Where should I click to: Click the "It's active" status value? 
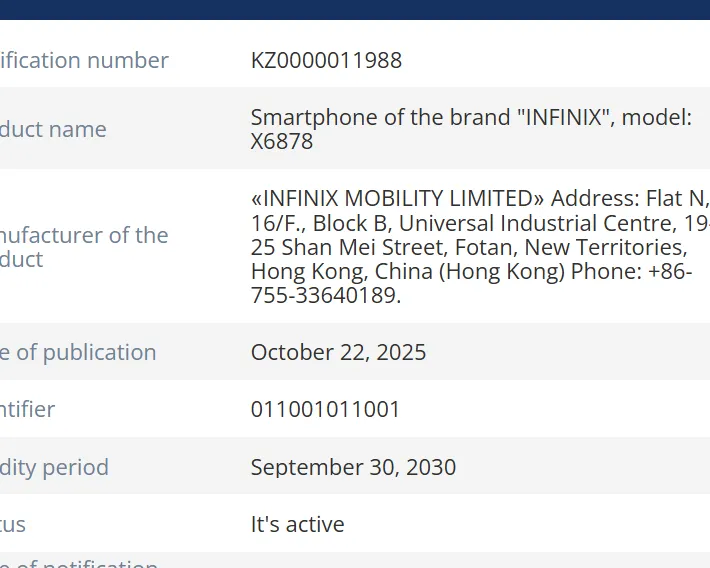[x=297, y=524]
